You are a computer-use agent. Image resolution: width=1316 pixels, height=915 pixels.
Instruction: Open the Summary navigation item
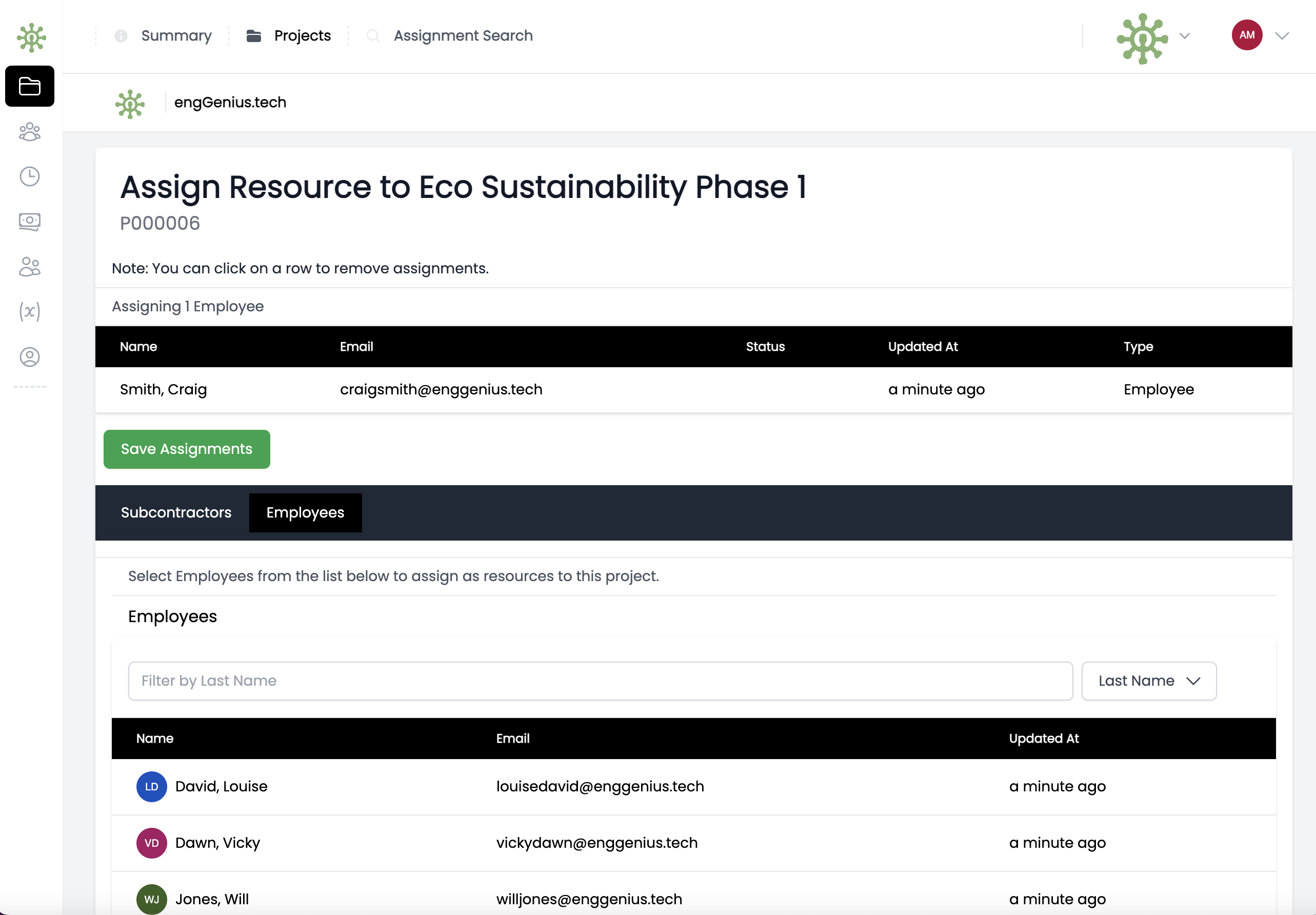tap(176, 35)
